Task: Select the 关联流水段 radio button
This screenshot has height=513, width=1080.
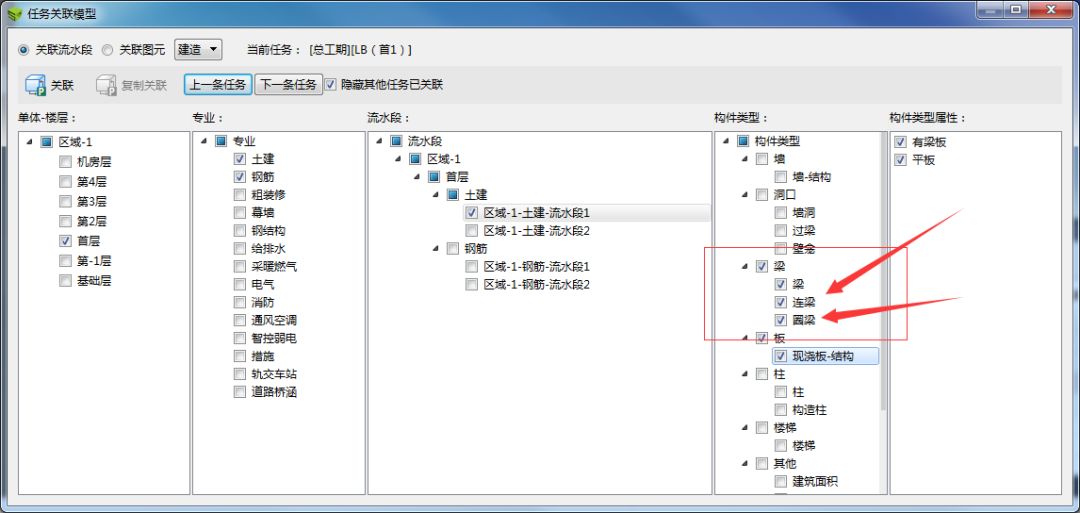Action: (x=23, y=50)
